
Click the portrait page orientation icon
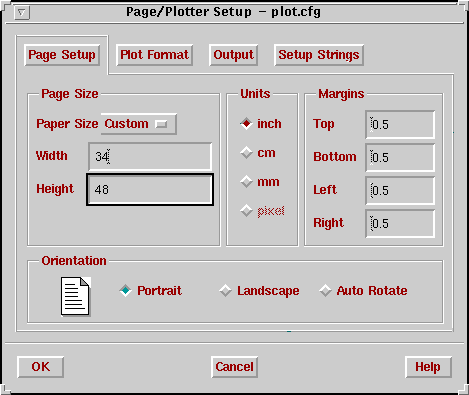click(76, 296)
